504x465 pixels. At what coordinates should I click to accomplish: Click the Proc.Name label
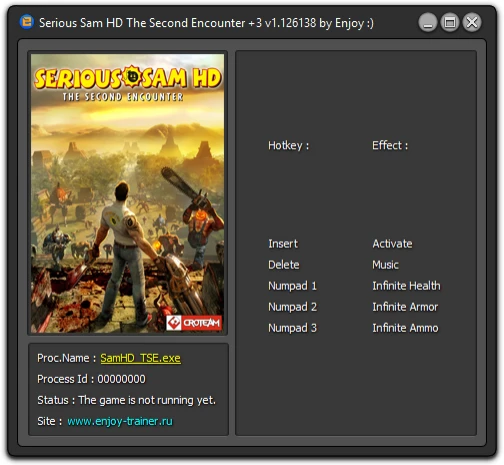coord(66,358)
